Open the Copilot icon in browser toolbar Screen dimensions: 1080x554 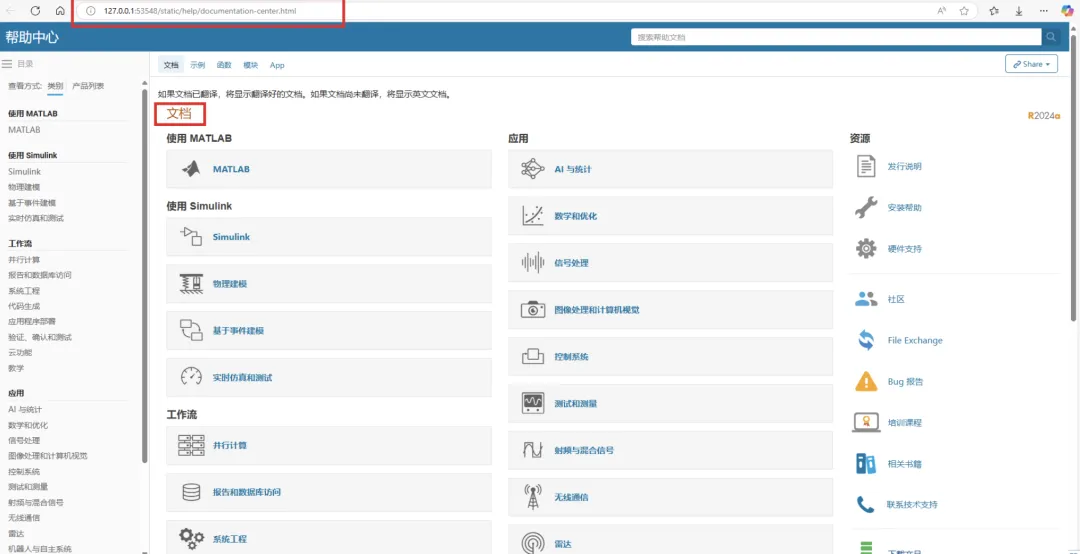(x=1067, y=11)
